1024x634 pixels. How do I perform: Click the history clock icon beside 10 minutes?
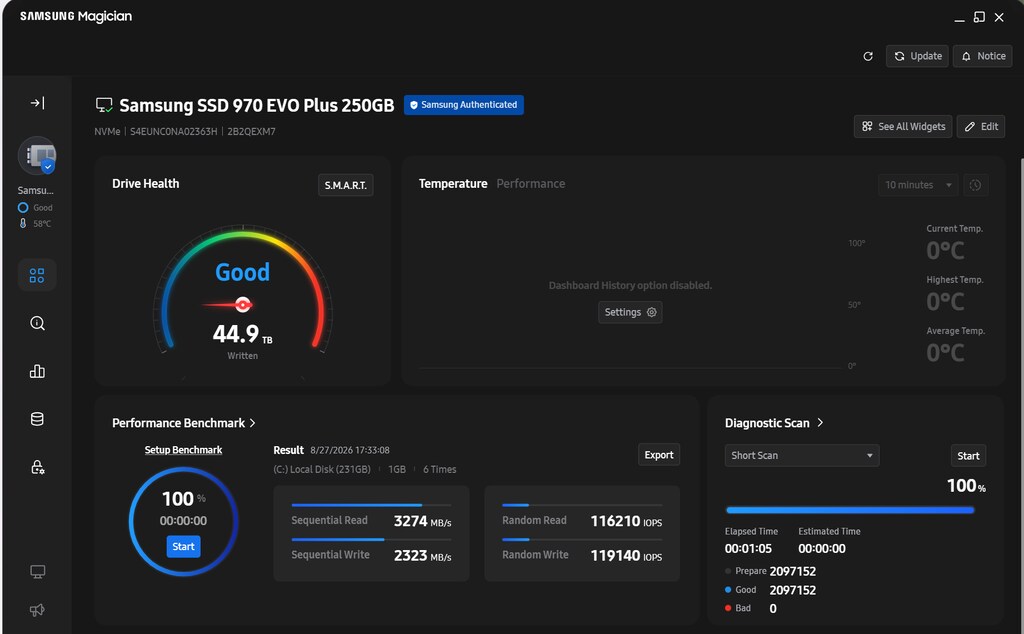(975, 185)
